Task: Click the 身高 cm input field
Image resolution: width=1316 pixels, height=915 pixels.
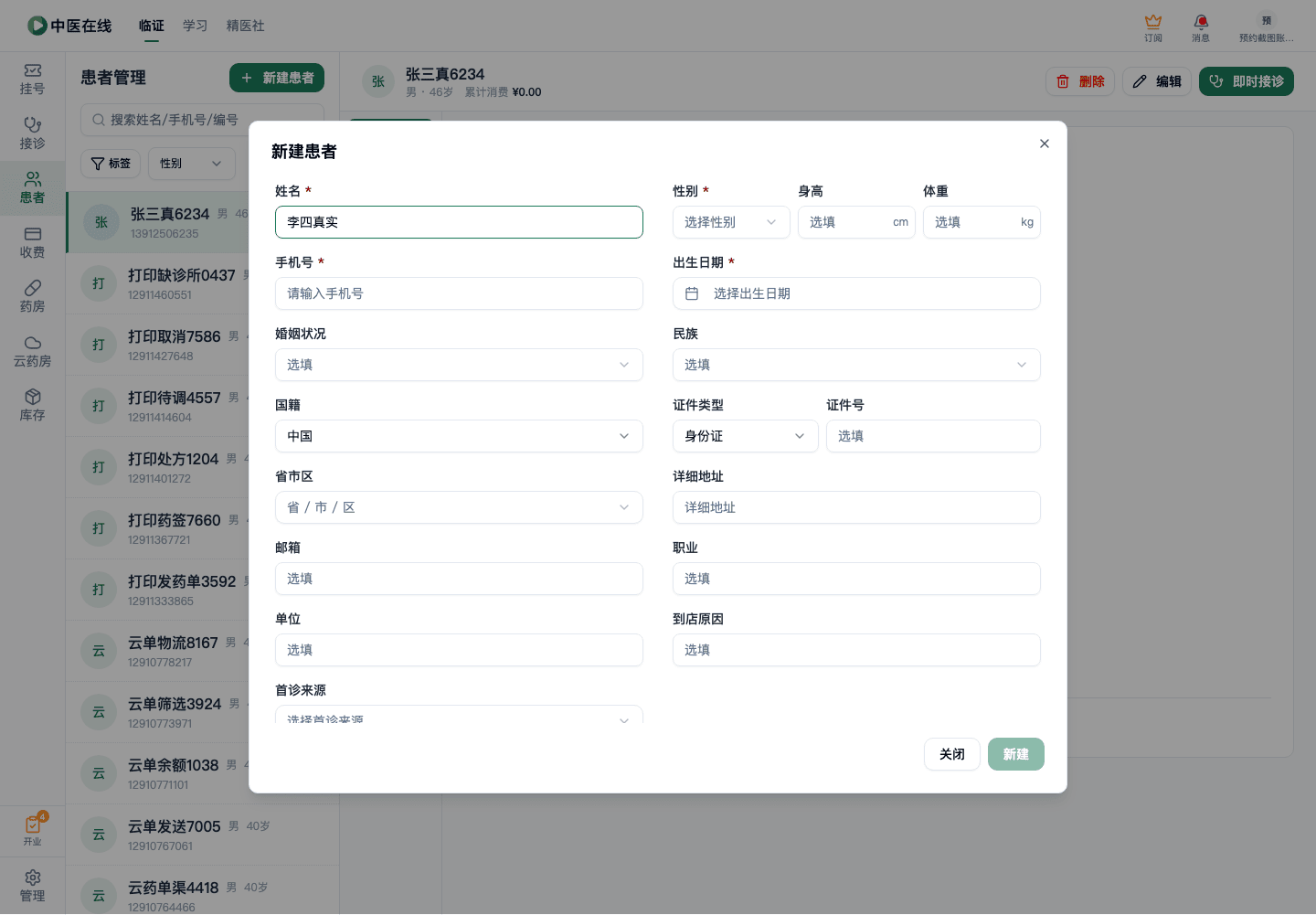Action: pos(856,222)
